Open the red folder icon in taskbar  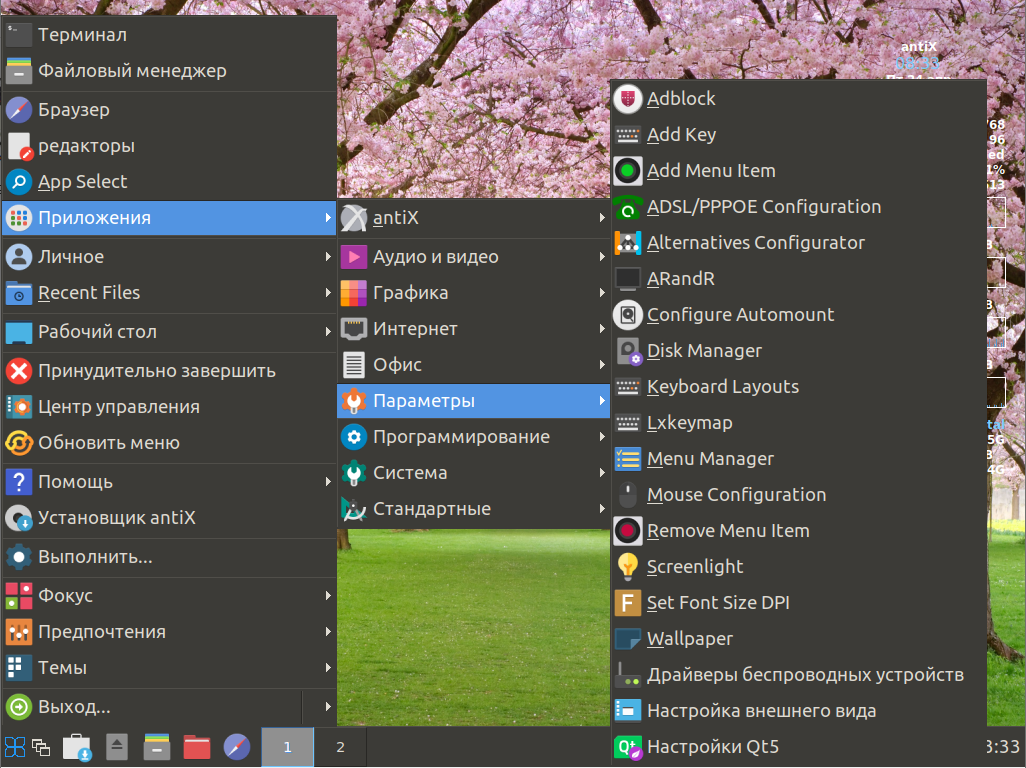196,747
